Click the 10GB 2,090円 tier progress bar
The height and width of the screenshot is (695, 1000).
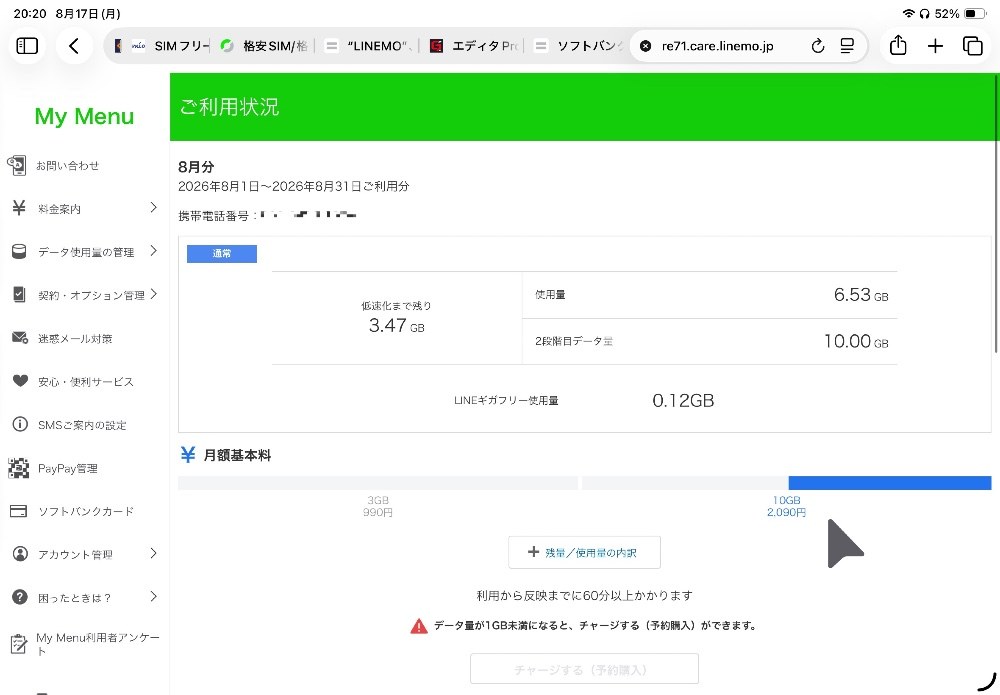click(x=786, y=483)
